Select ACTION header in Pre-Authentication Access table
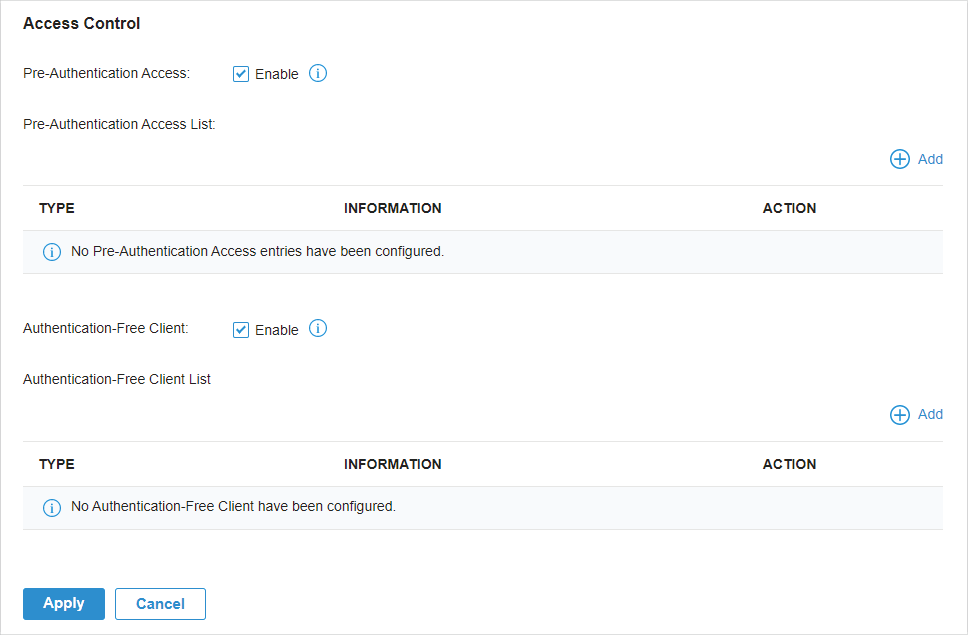This screenshot has height=635, width=968. point(789,208)
